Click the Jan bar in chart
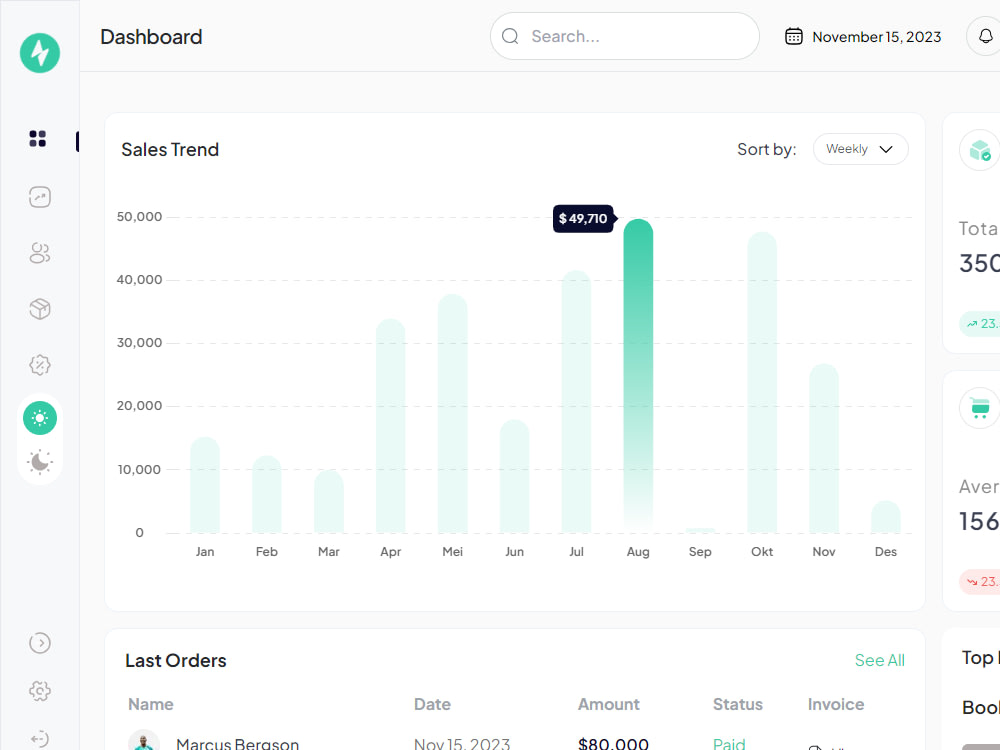 (205, 485)
